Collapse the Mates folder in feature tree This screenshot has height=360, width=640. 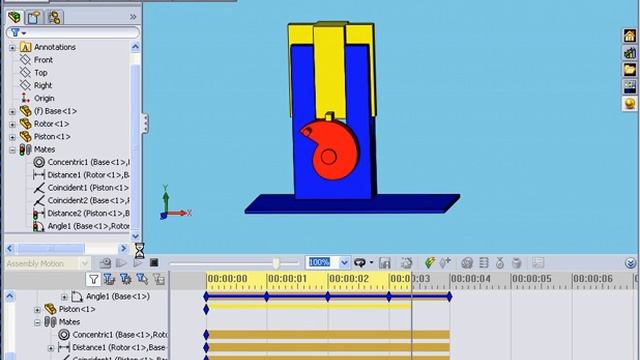pos(12,150)
